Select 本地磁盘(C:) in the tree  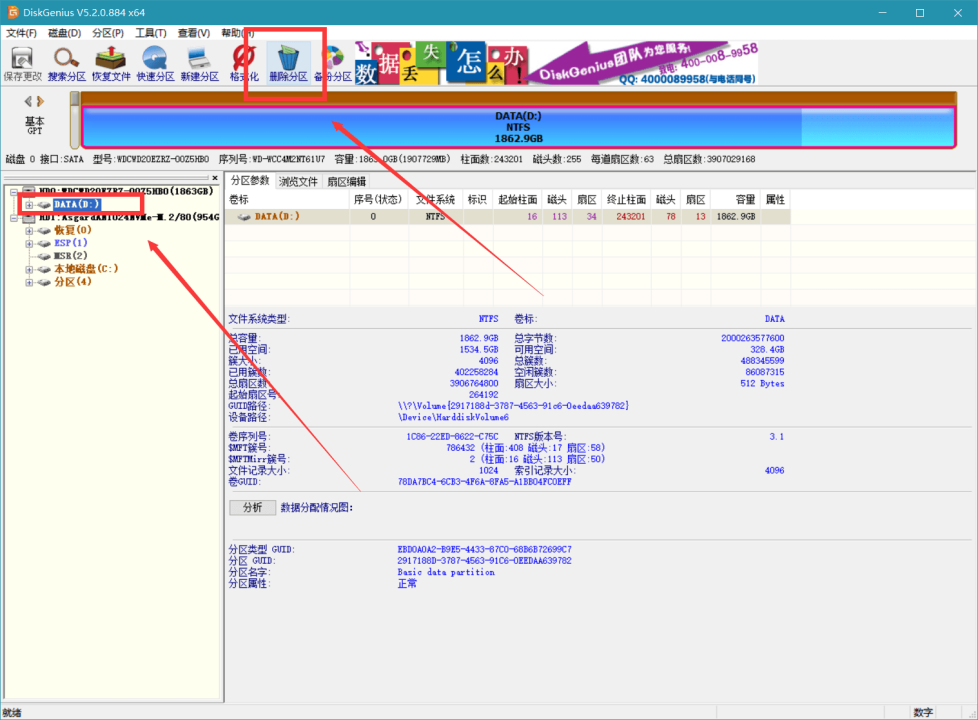tap(86, 269)
